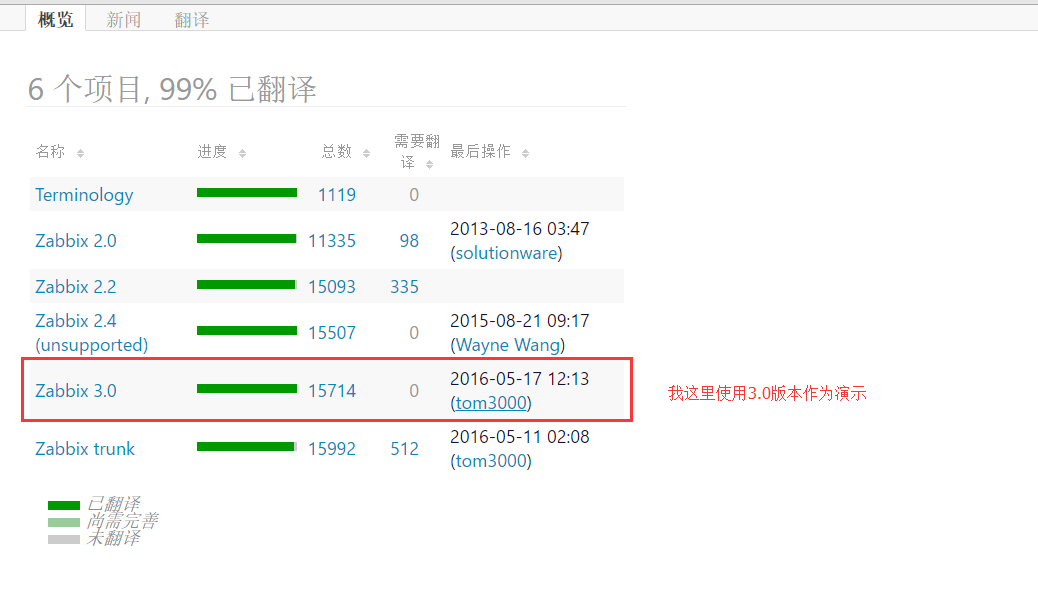Screen dimensions: 1038x609
Task: Open the 翻译 tab
Action: (x=192, y=20)
